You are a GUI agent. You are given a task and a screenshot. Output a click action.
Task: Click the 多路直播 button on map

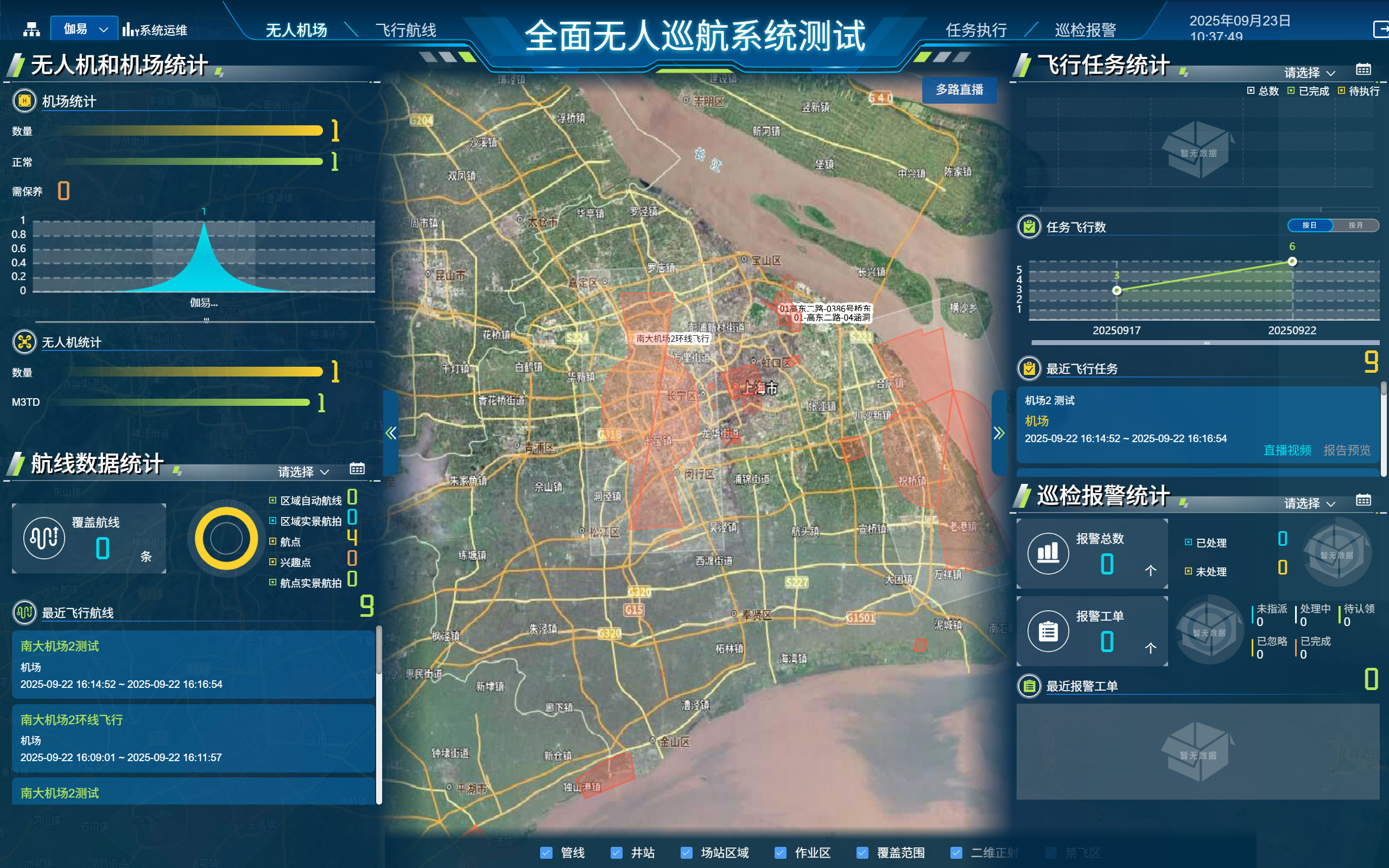pyautogui.click(x=959, y=90)
